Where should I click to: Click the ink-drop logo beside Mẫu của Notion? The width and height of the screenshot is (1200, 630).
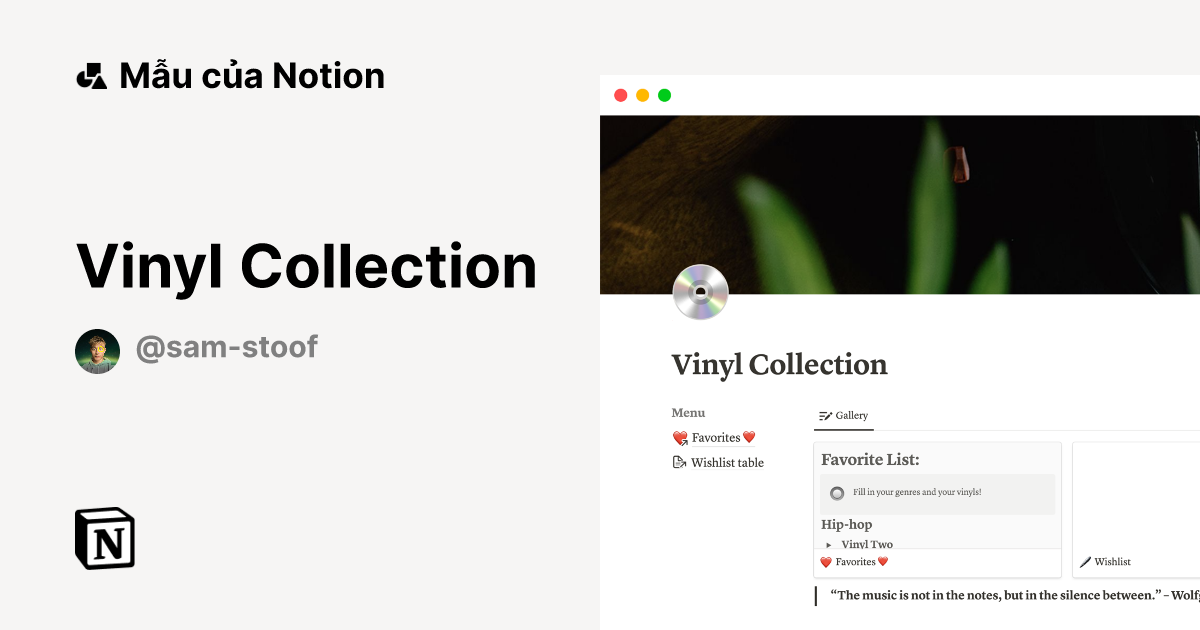[x=91, y=75]
